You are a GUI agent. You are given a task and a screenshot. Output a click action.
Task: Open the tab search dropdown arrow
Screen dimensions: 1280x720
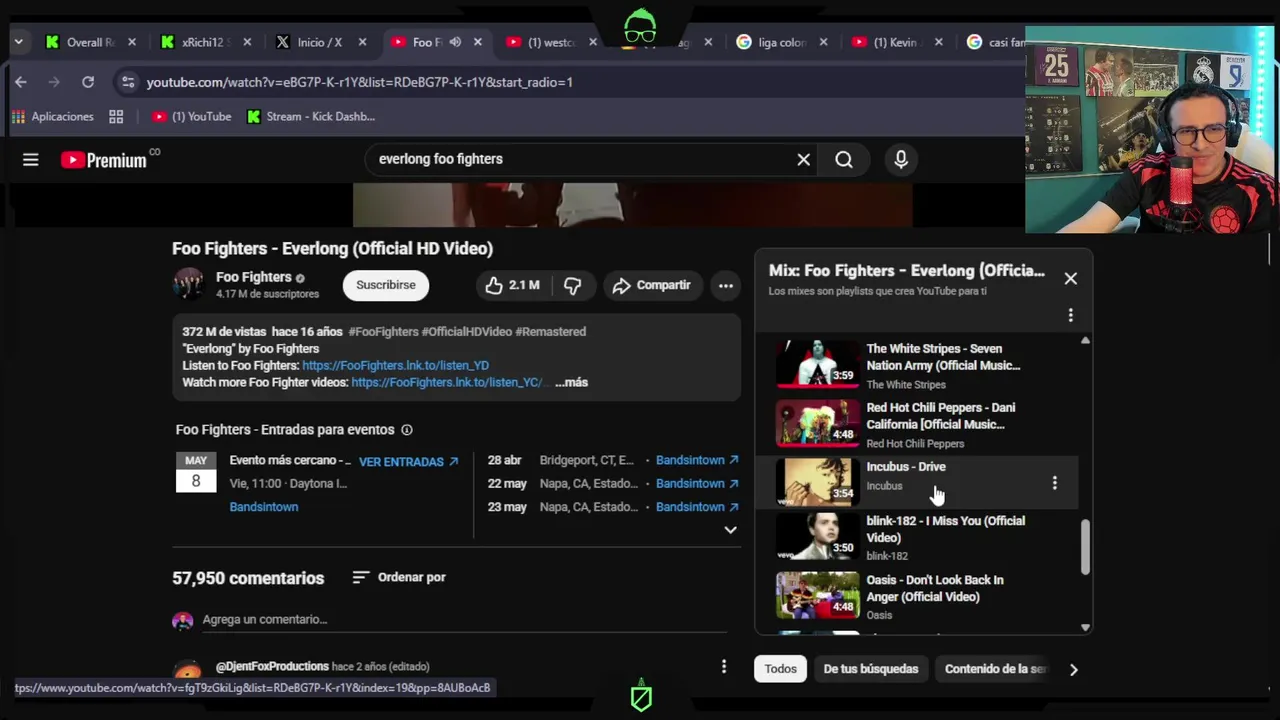tap(19, 42)
